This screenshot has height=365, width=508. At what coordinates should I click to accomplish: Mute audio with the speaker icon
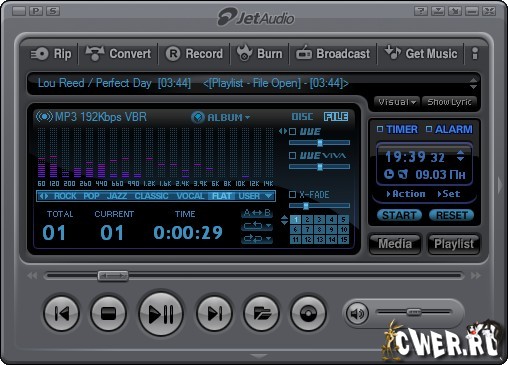click(357, 313)
